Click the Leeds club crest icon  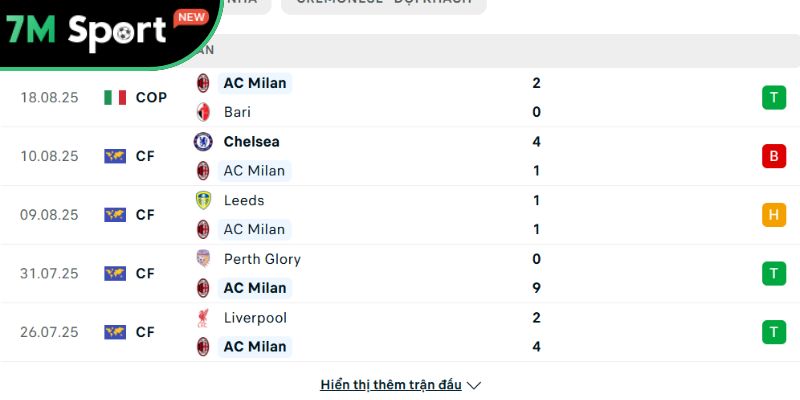pyautogui.click(x=203, y=200)
